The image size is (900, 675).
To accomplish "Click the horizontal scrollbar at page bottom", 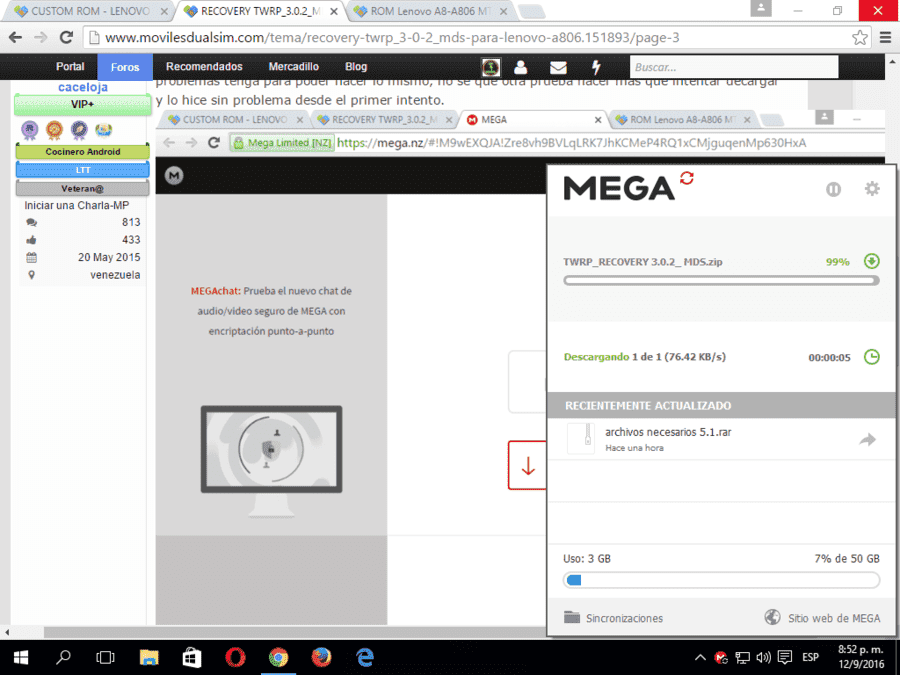I will pos(294,633).
